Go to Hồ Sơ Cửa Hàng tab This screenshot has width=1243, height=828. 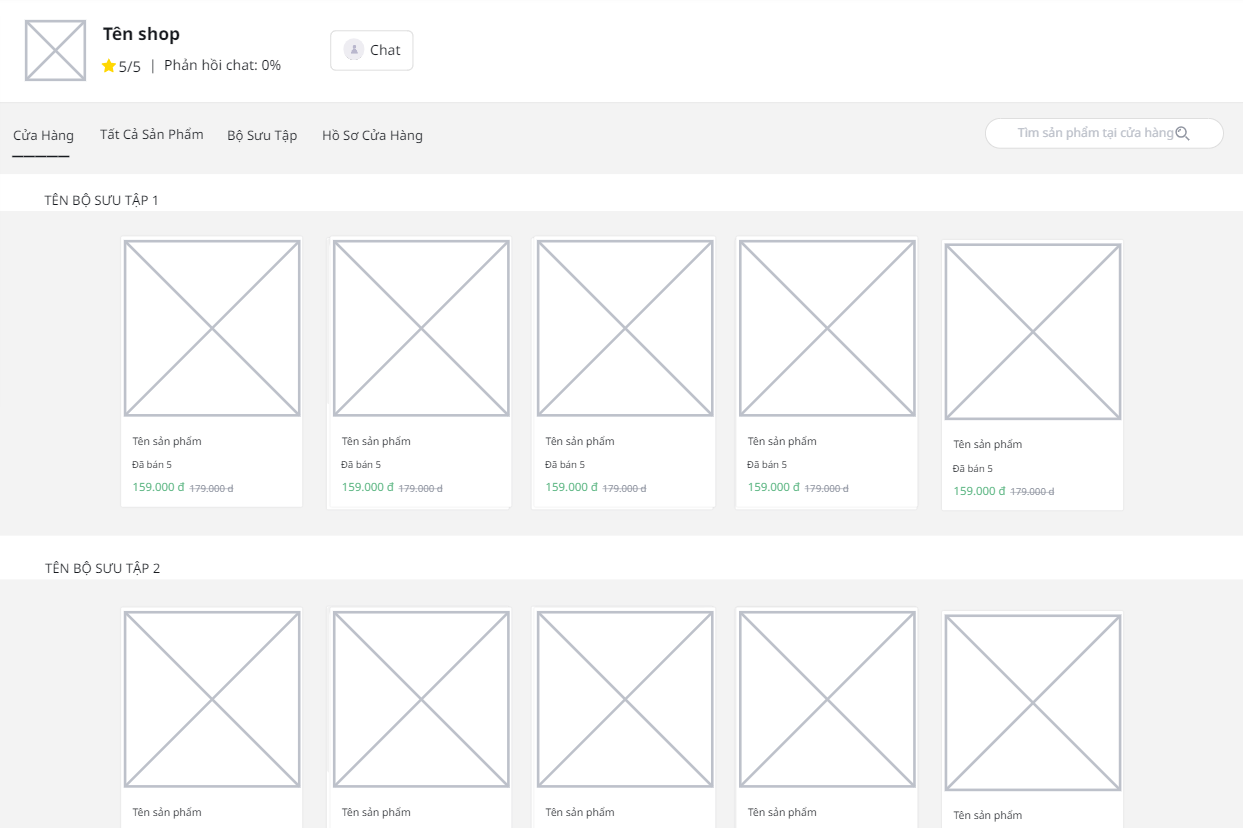tap(372, 135)
